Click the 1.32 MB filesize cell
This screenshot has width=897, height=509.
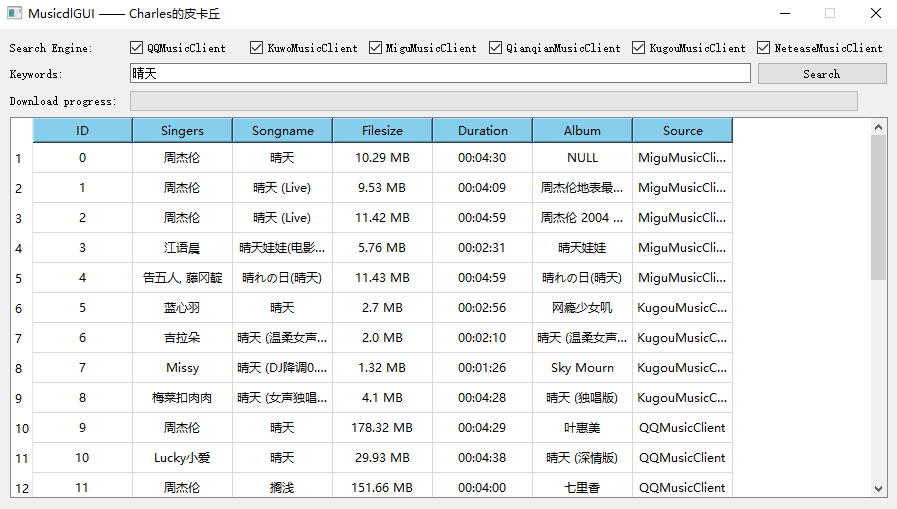[x=382, y=368]
